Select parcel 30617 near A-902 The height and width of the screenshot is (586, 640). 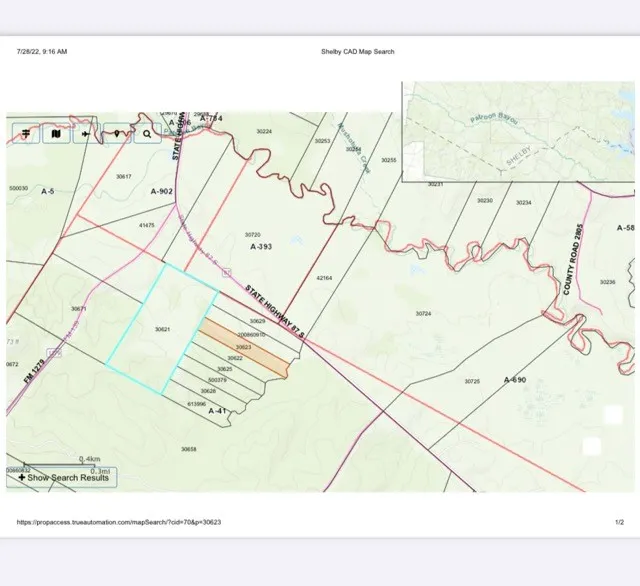(124, 176)
